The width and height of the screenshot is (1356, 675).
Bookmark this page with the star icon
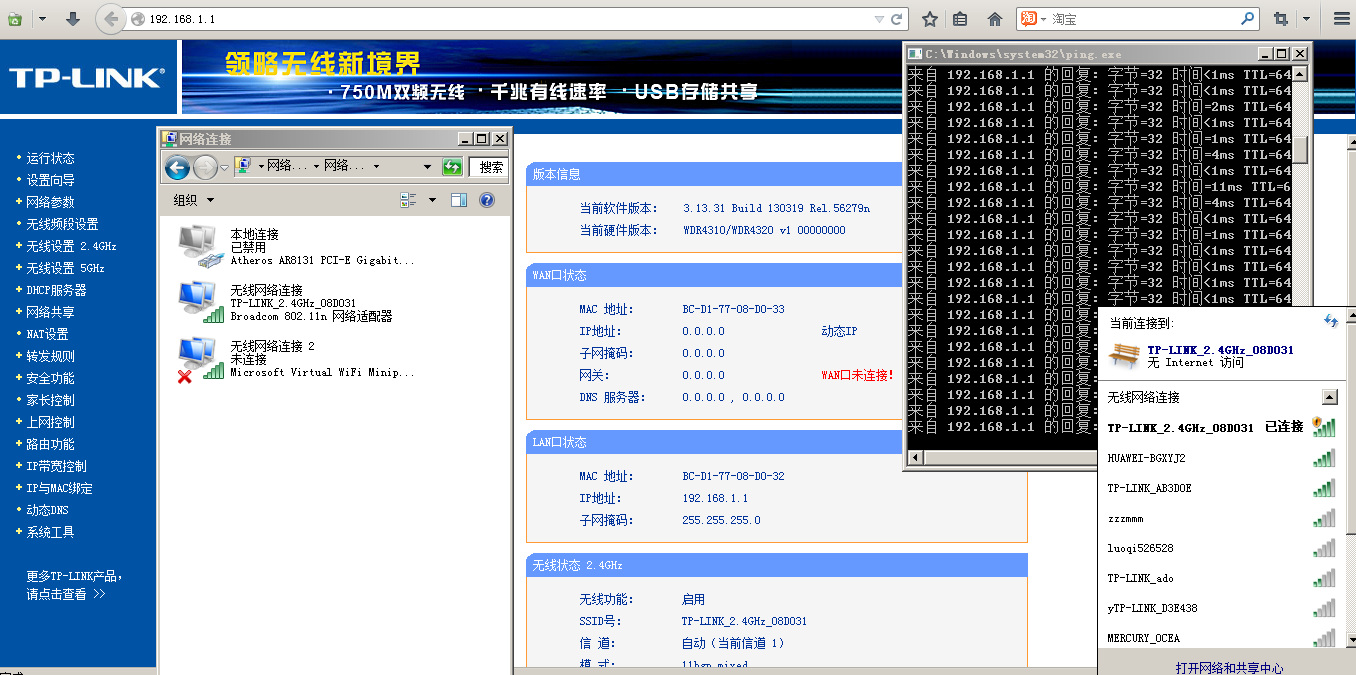[929, 19]
